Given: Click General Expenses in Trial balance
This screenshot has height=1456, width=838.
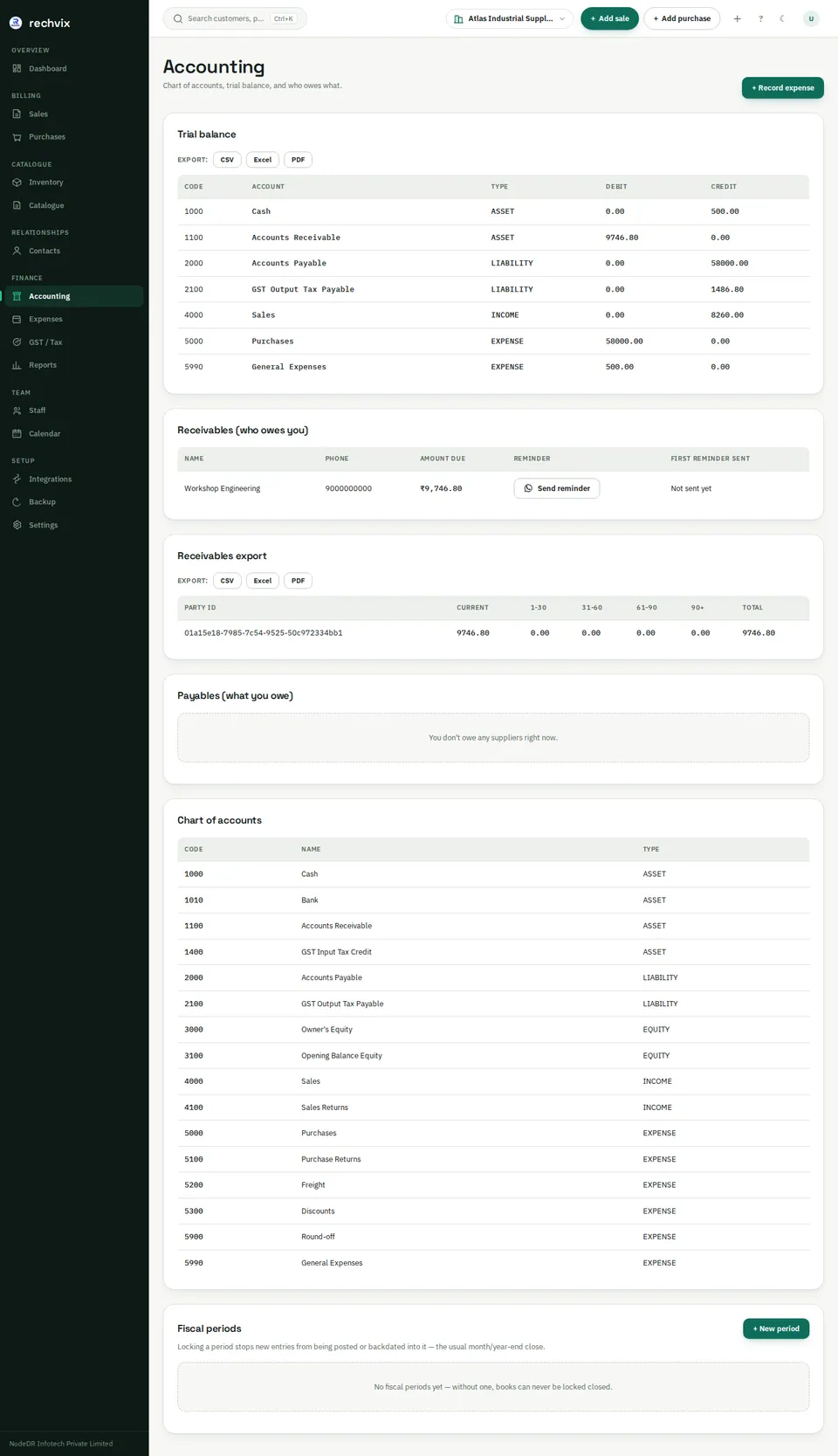Looking at the screenshot, I should coord(289,367).
